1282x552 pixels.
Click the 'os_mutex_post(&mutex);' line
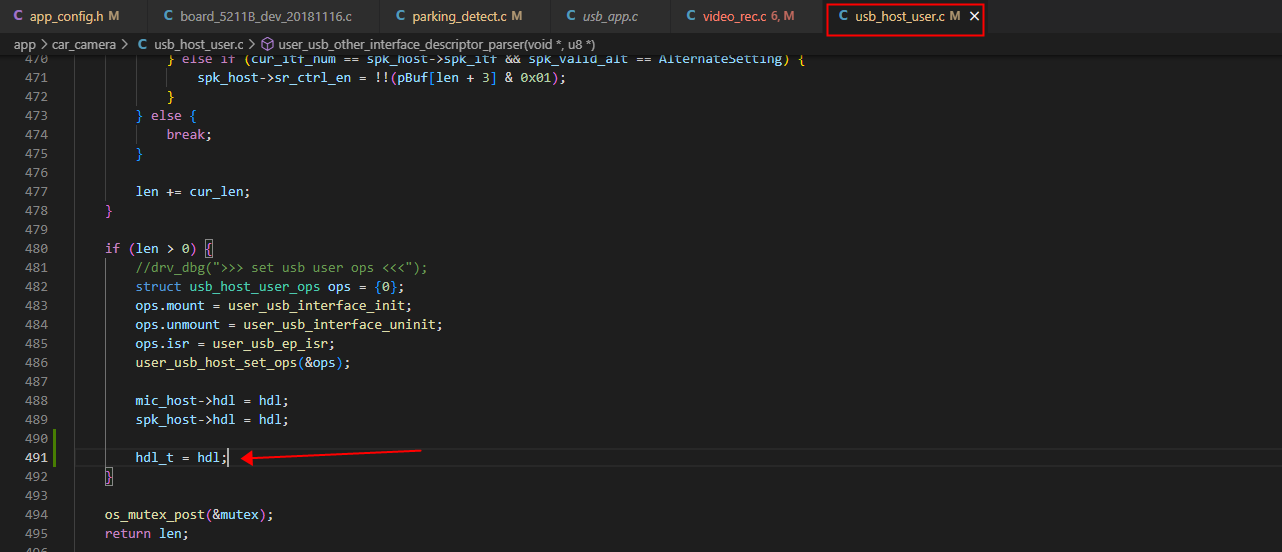(189, 515)
